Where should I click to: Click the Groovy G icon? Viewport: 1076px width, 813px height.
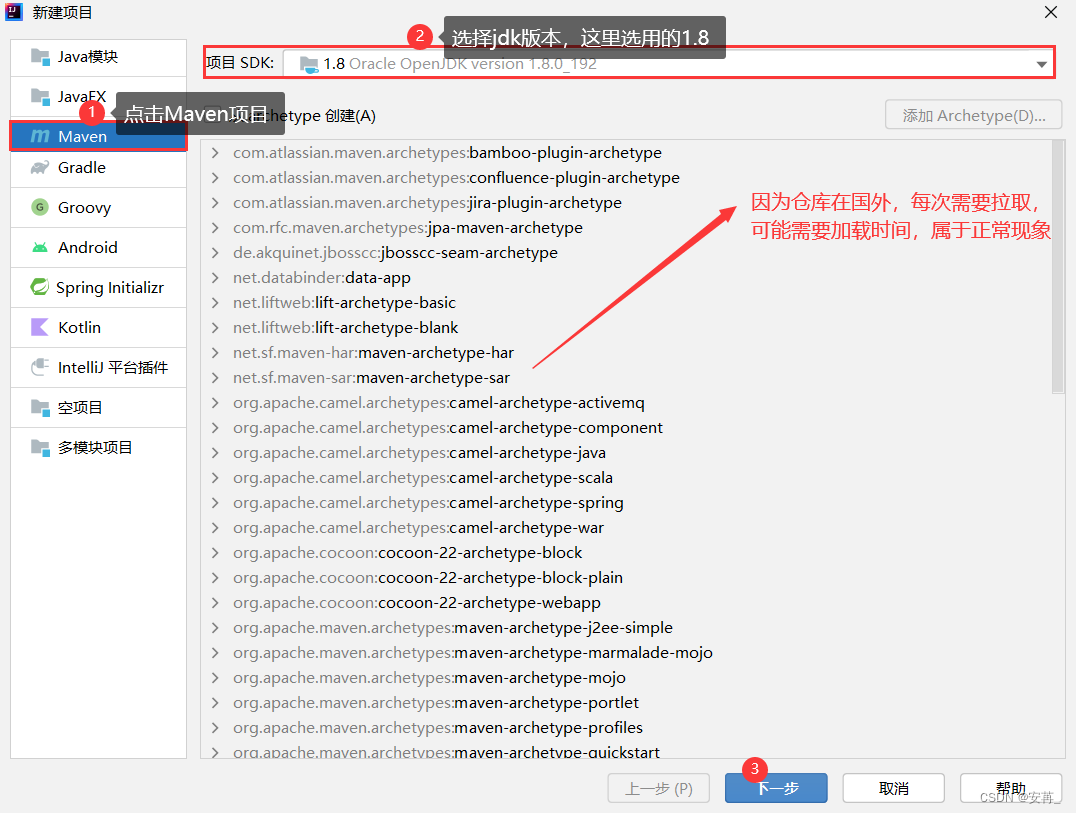click(40, 207)
